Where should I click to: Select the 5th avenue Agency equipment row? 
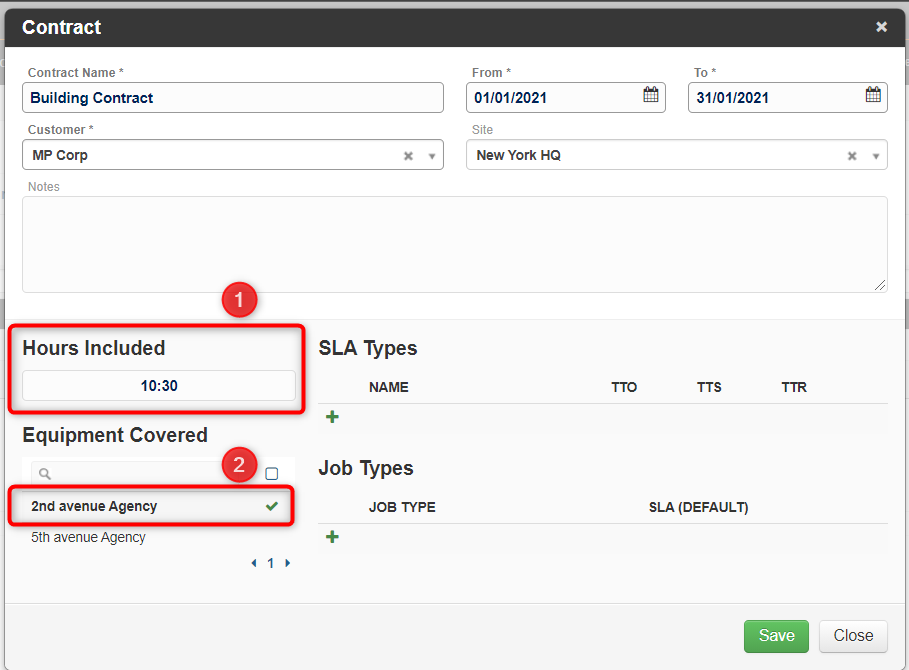click(x=157, y=537)
